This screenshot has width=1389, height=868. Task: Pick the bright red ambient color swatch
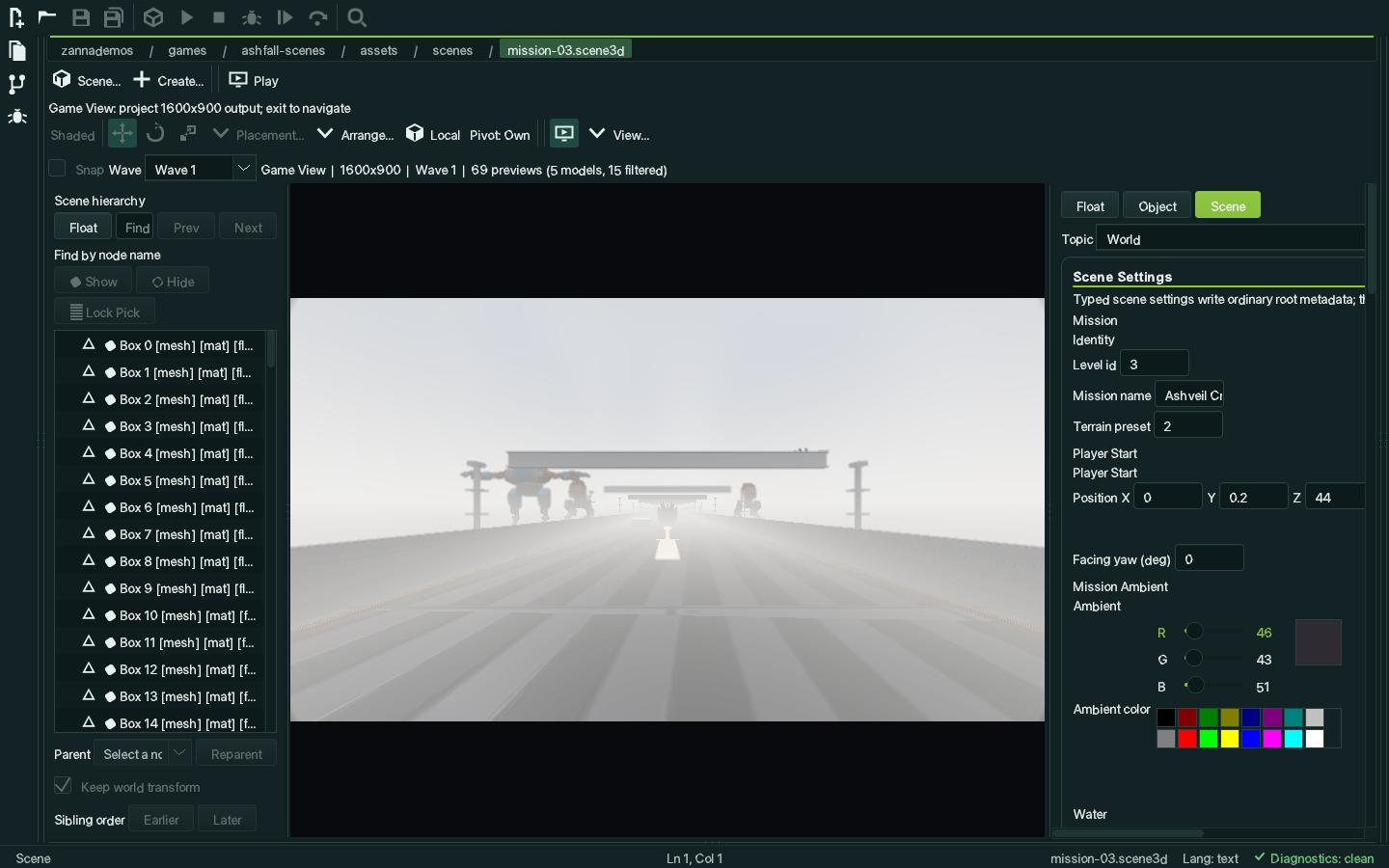(x=1187, y=739)
